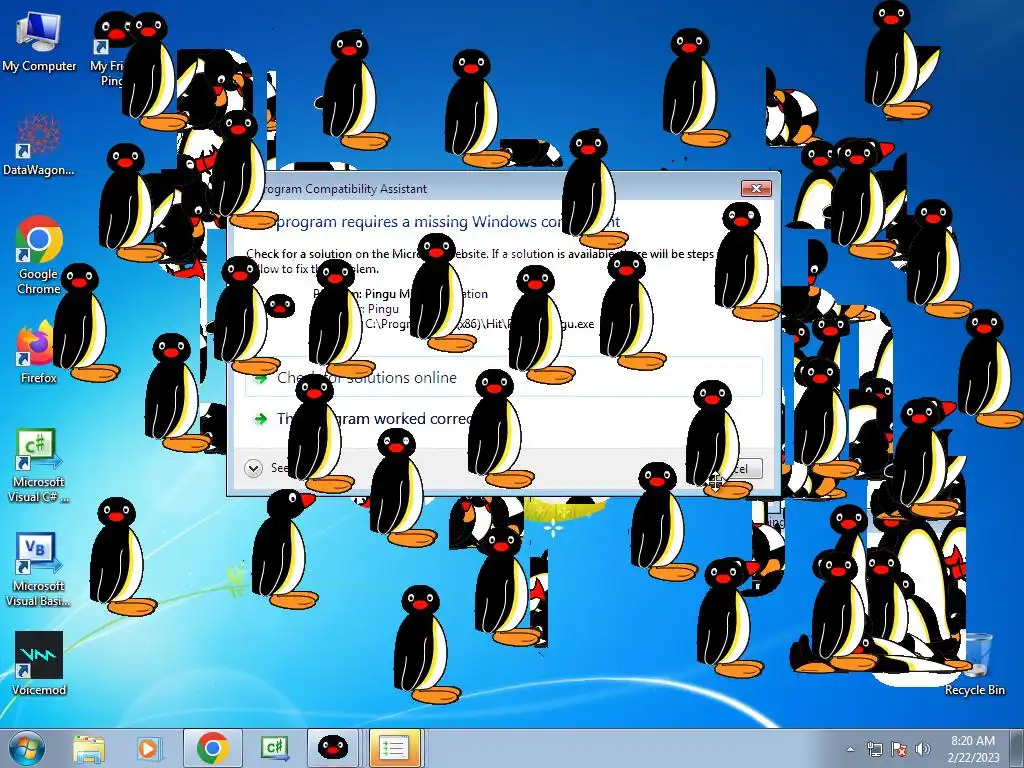Screen dimensions: 1024x768
Task: Choose Check for solutions online
Action: (x=504, y=377)
